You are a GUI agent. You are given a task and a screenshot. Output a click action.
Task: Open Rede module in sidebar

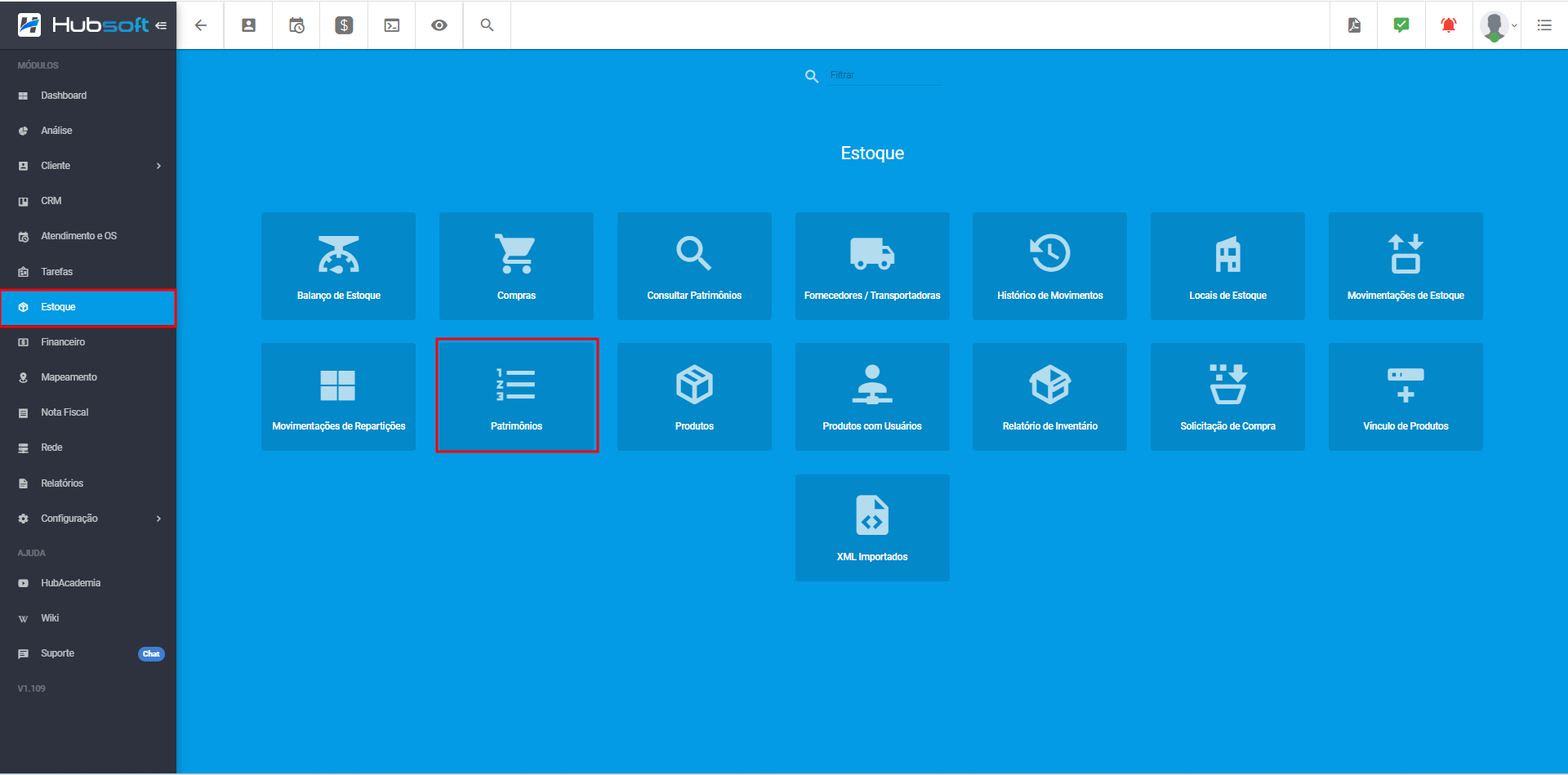[x=88, y=448]
